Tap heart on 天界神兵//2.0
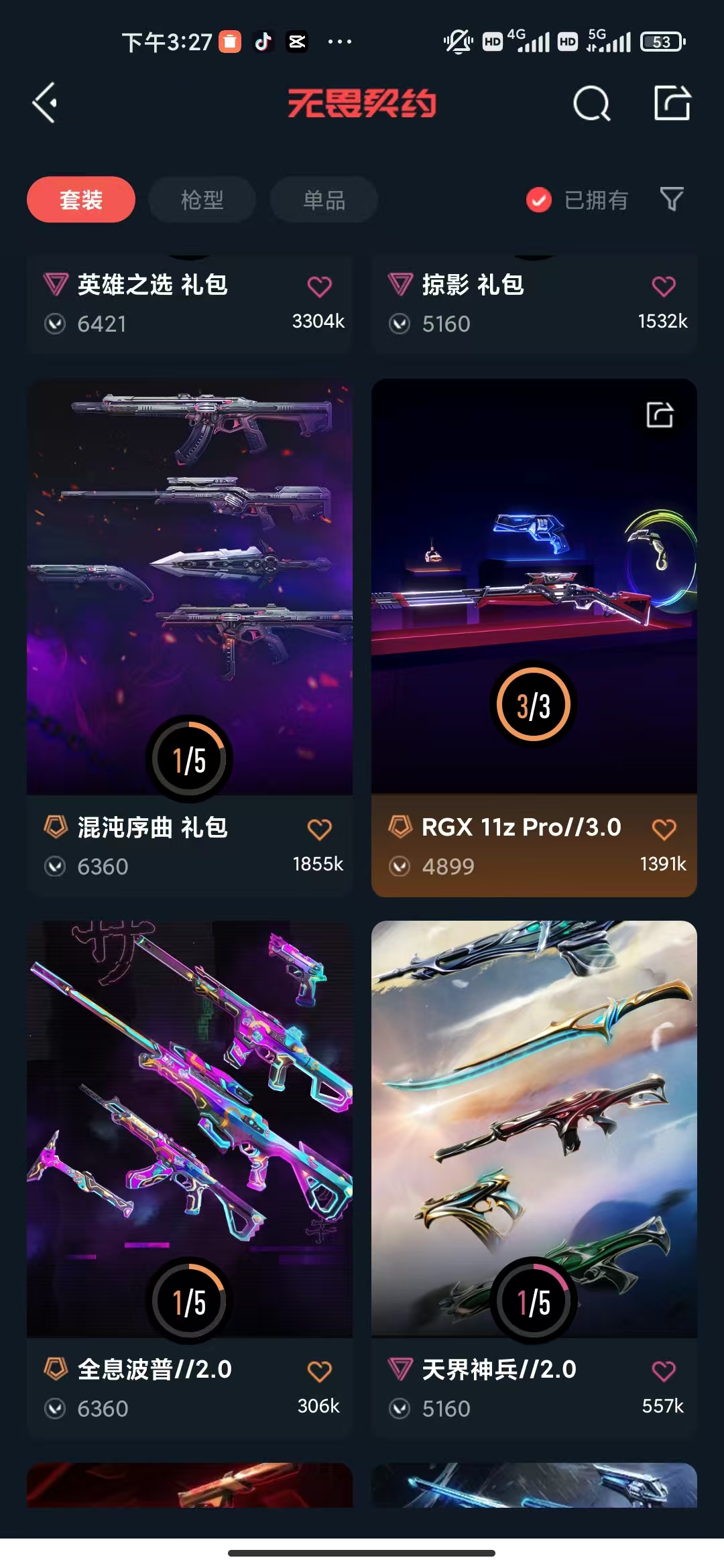This screenshot has width=724, height=1568. 664,1372
